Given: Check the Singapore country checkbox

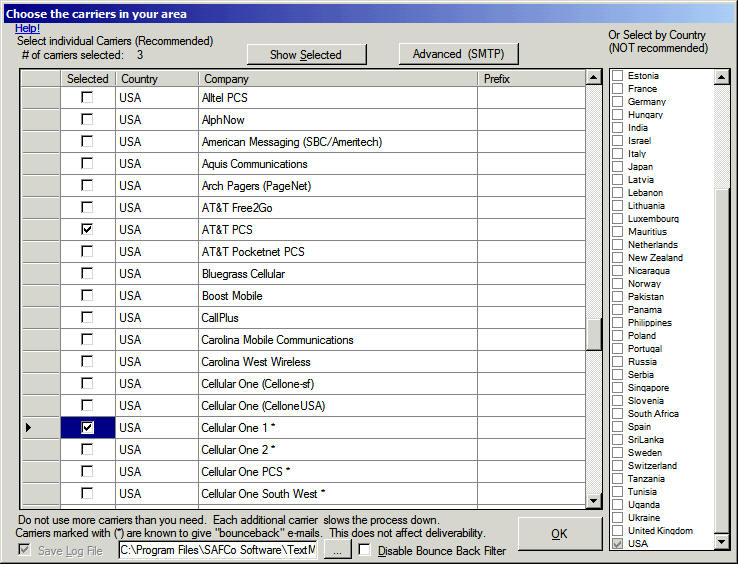Looking at the screenshot, I should coord(618,387).
